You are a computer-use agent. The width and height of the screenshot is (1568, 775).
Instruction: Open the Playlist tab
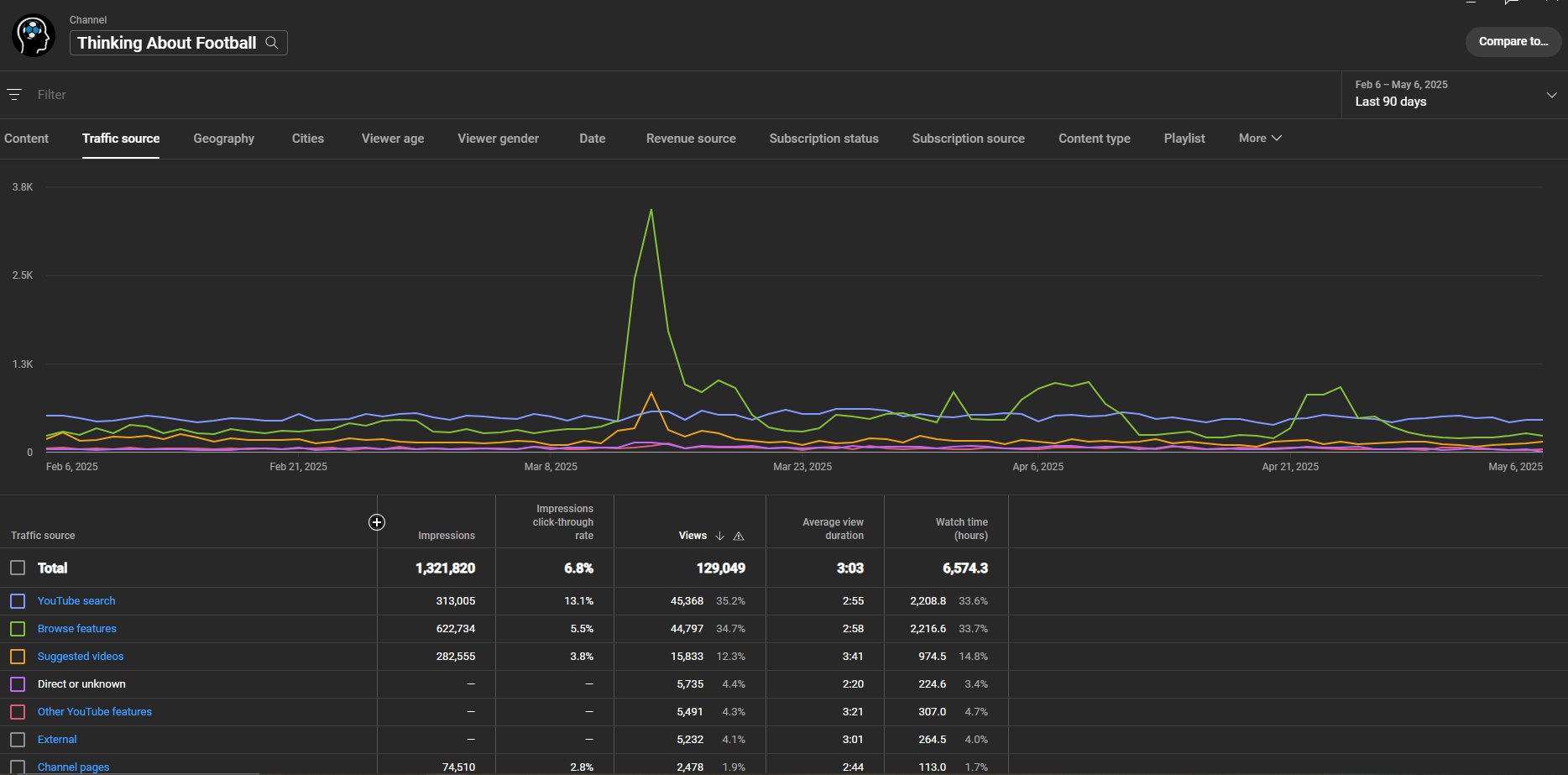pos(1184,139)
